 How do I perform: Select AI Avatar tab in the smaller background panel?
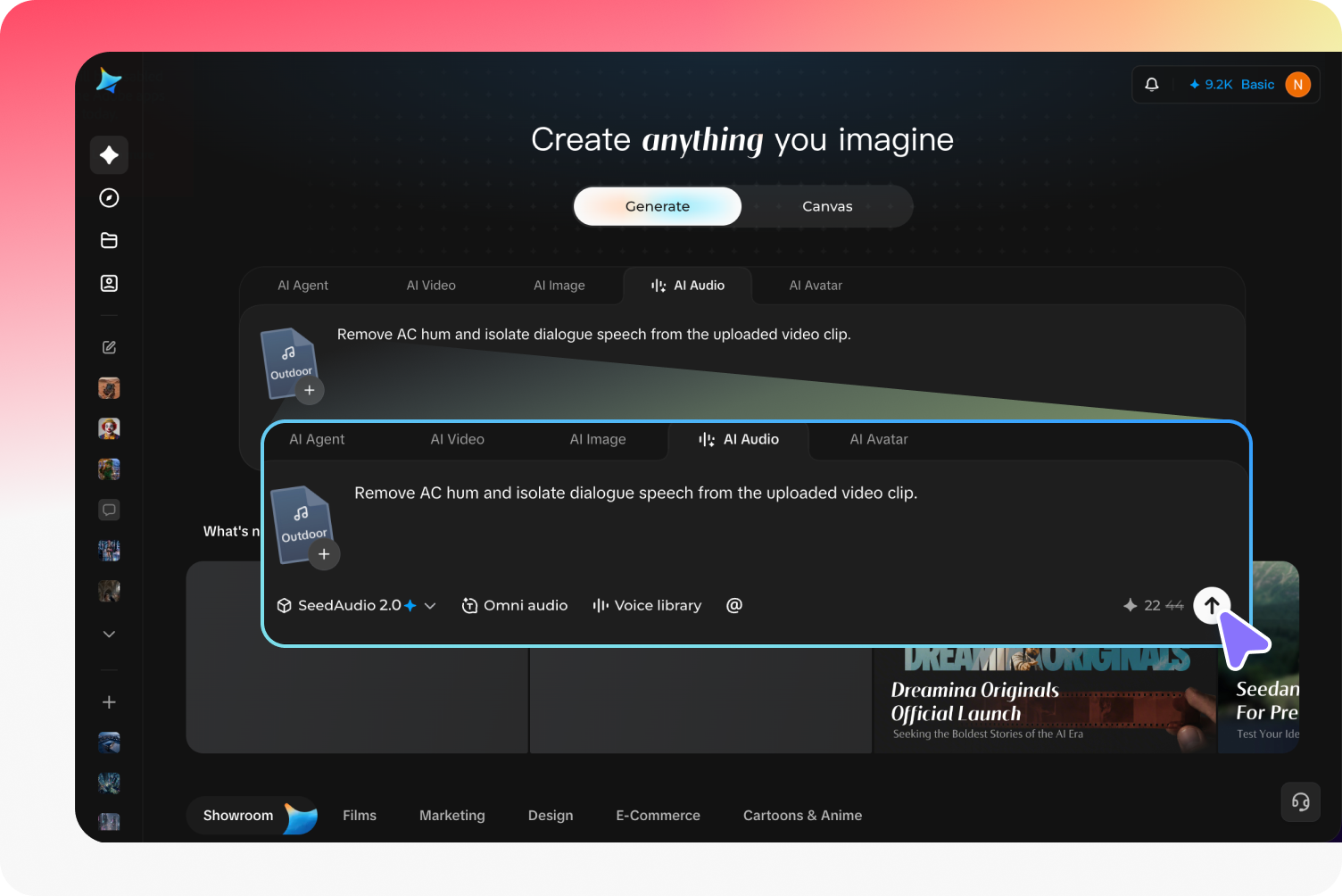(816, 286)
